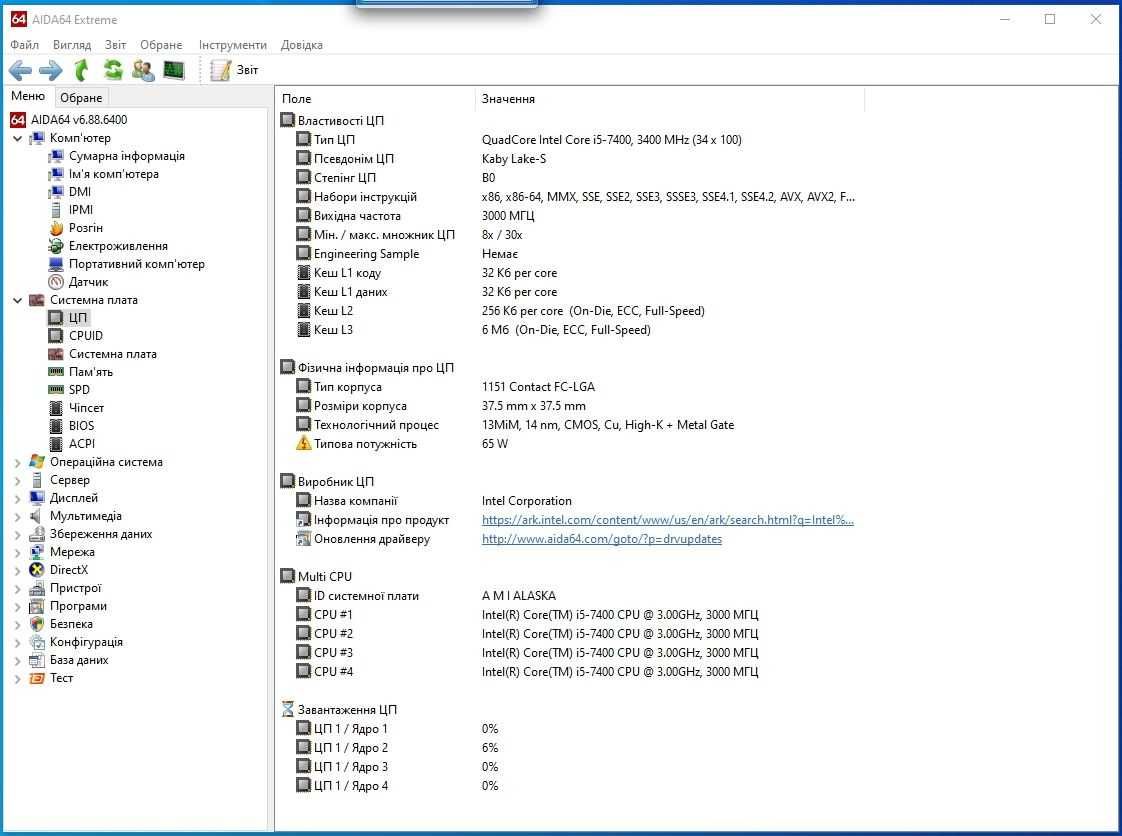Click the Безпека shield icon
The width and height of the screenshot is (1122, 836).
click(36, 624)
